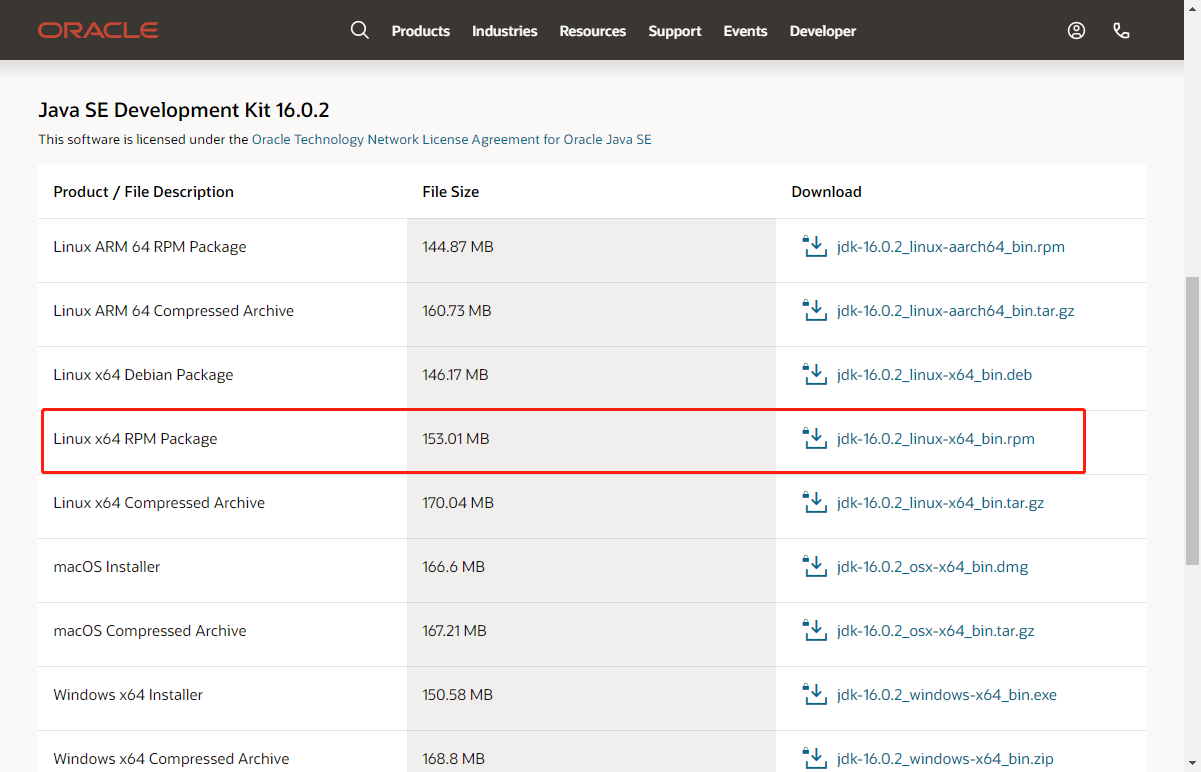The height and width of the screenshot is (772, 1201).
Task: Open the Developer menu
Action: [823, 31]
